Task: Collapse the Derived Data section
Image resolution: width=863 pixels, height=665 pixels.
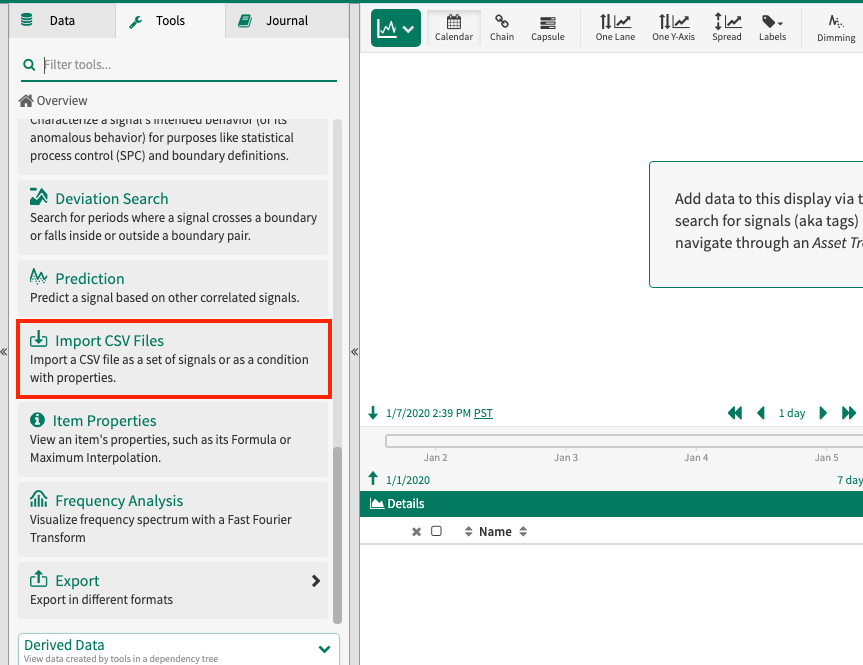Action: click(x=324, y=648)
